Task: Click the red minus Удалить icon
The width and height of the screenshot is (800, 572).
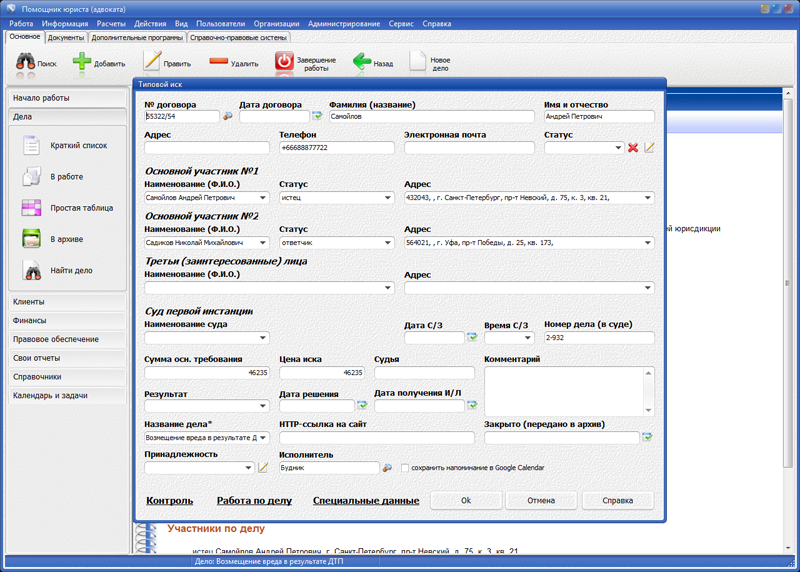Action: click(219, 62)
